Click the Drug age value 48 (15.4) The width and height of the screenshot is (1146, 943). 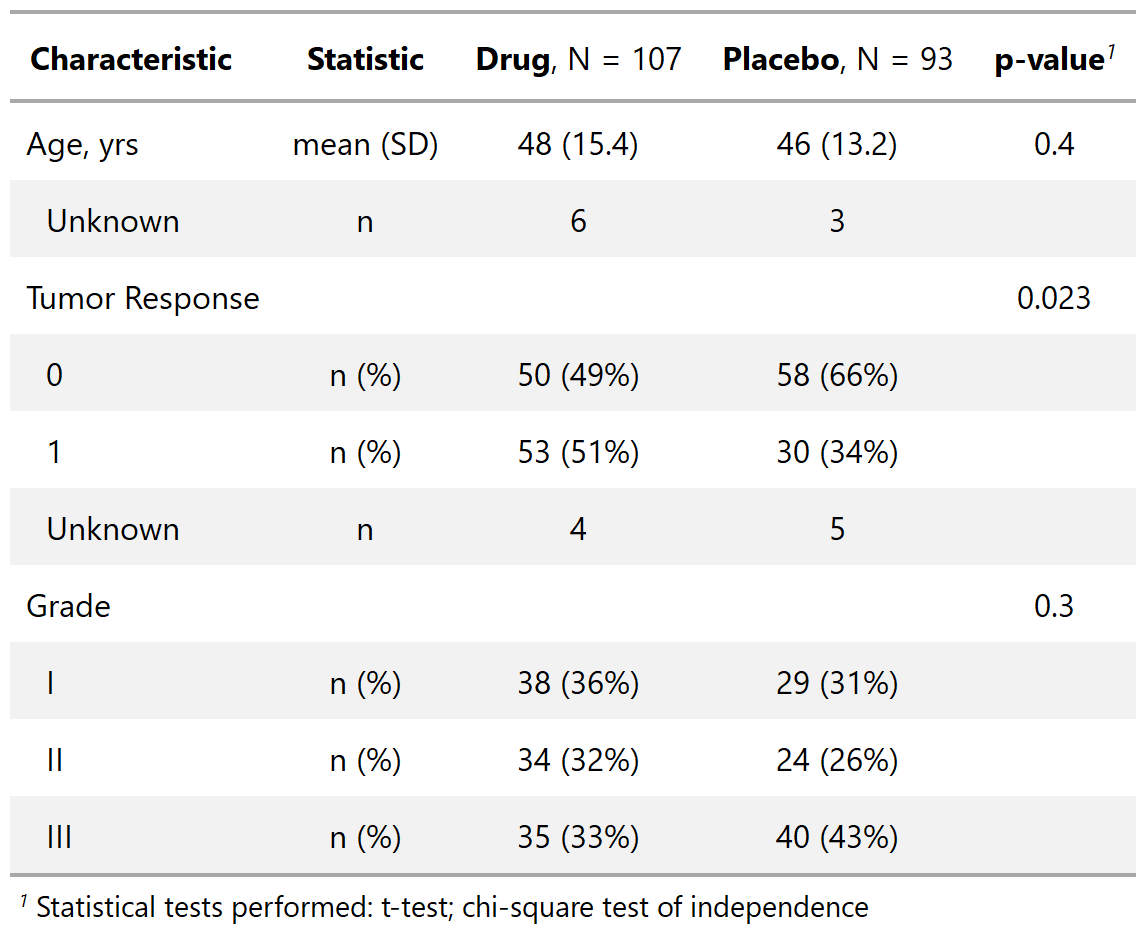578,145
